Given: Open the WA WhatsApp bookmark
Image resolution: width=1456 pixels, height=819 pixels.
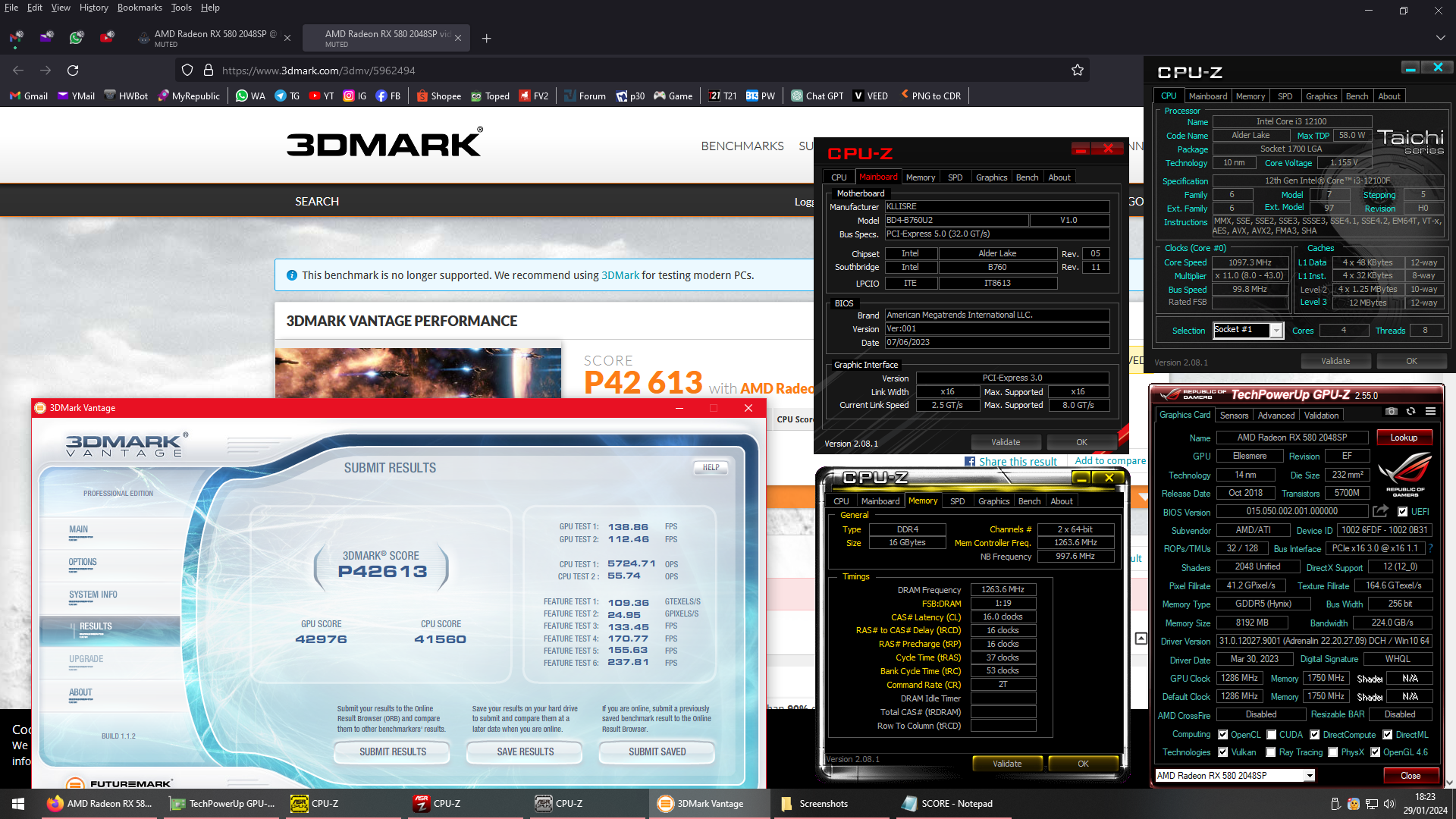Looking at the screenshot, I should click(250, 96).
